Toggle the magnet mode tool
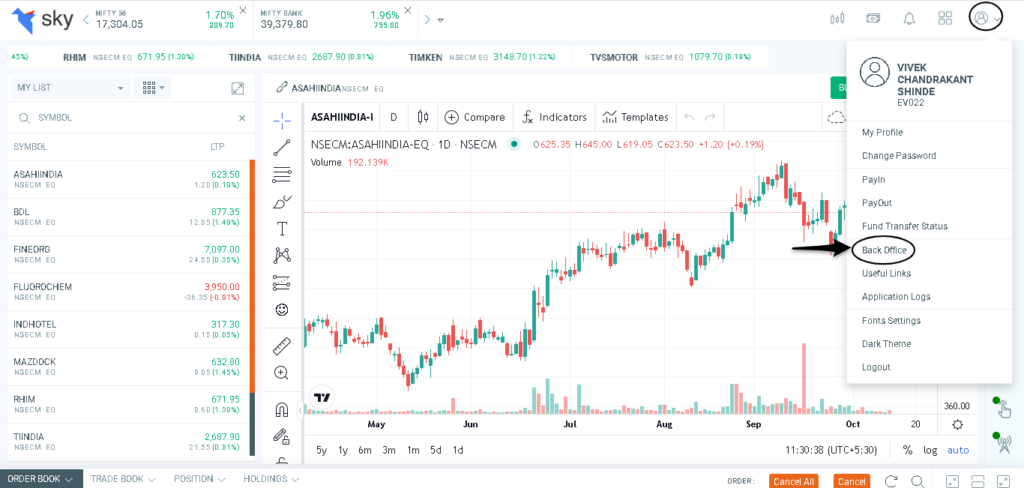The height and width of the screenshot is (488, 1024). [x=282, y=410]
